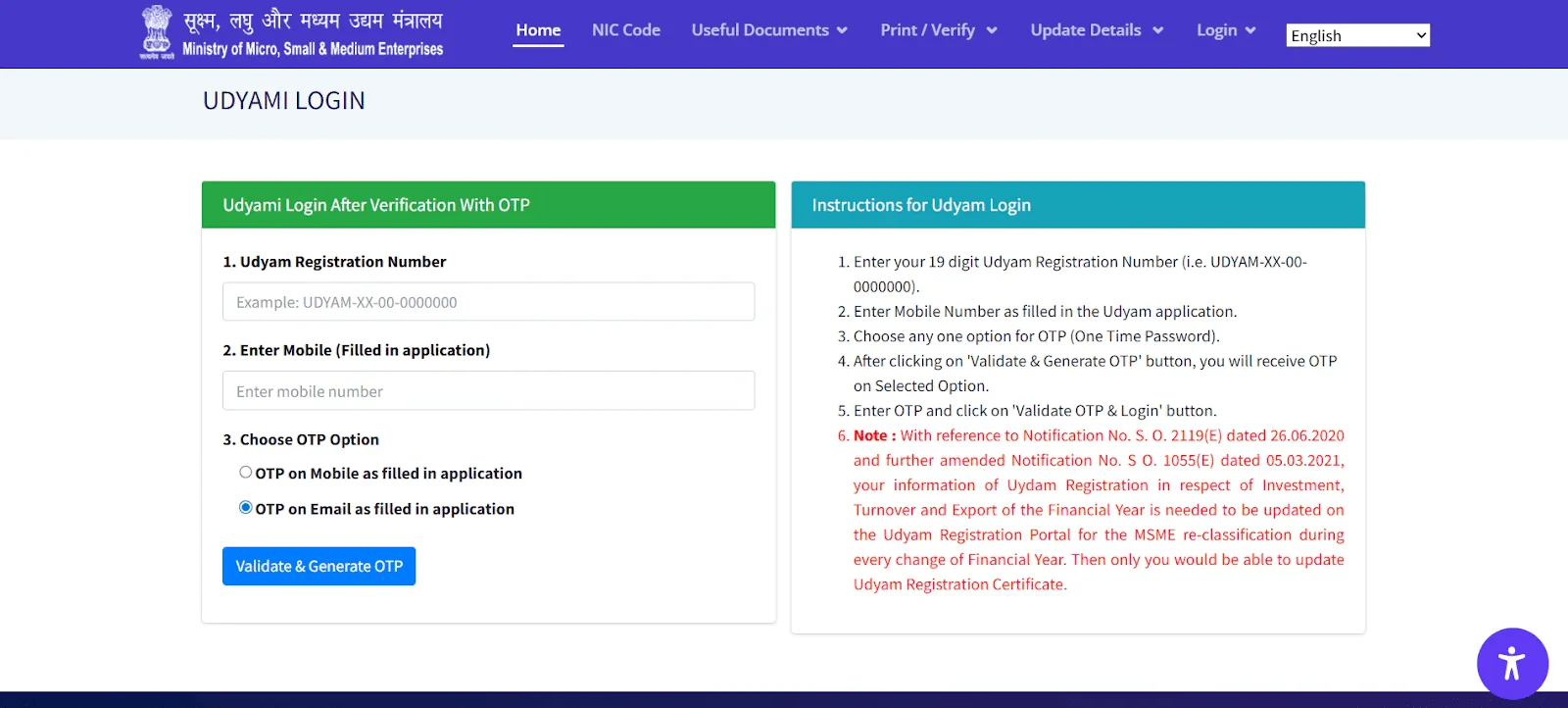This screenshot has width=1568, height=708.
Task: Expand the Useful Documents menu
Action: click(769, 30)
